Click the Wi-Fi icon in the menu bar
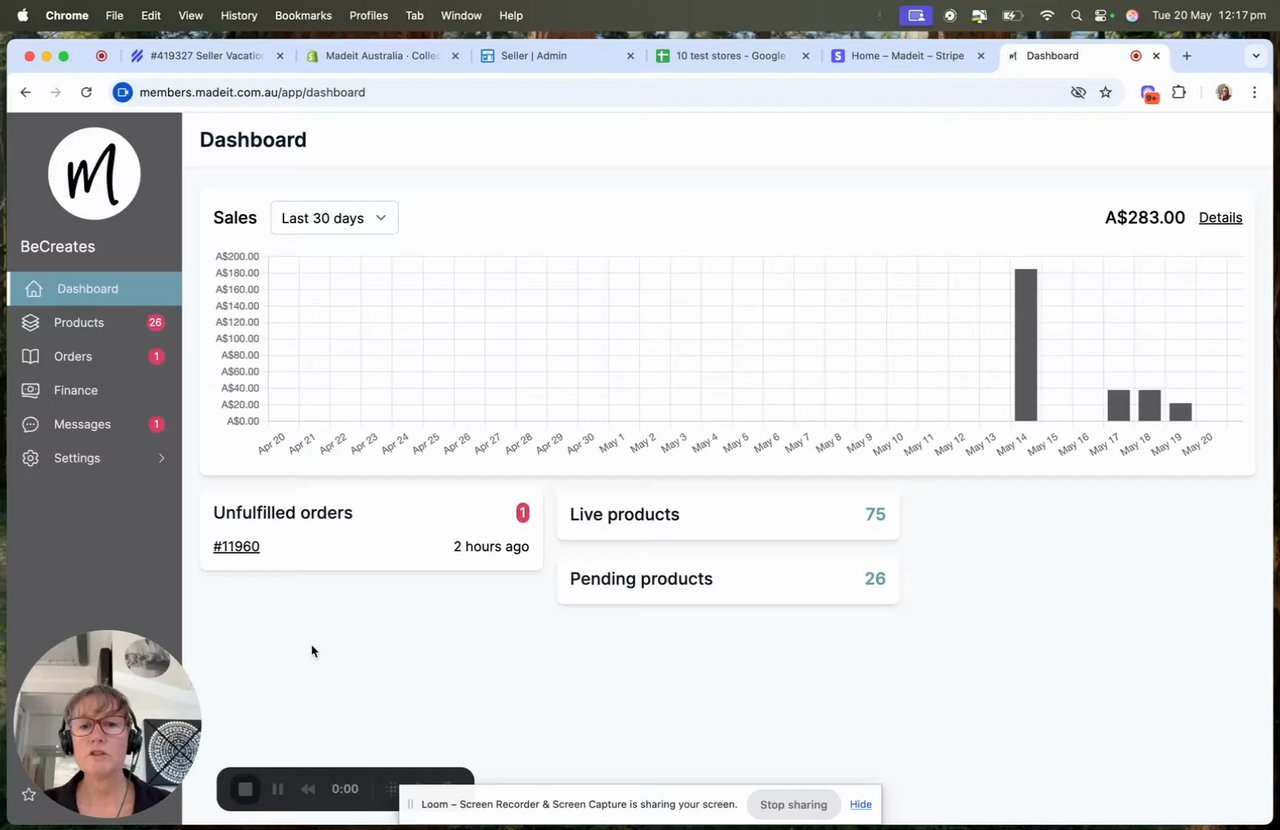The height and width of the screenshot is (830, 1280). (1047, 15)
